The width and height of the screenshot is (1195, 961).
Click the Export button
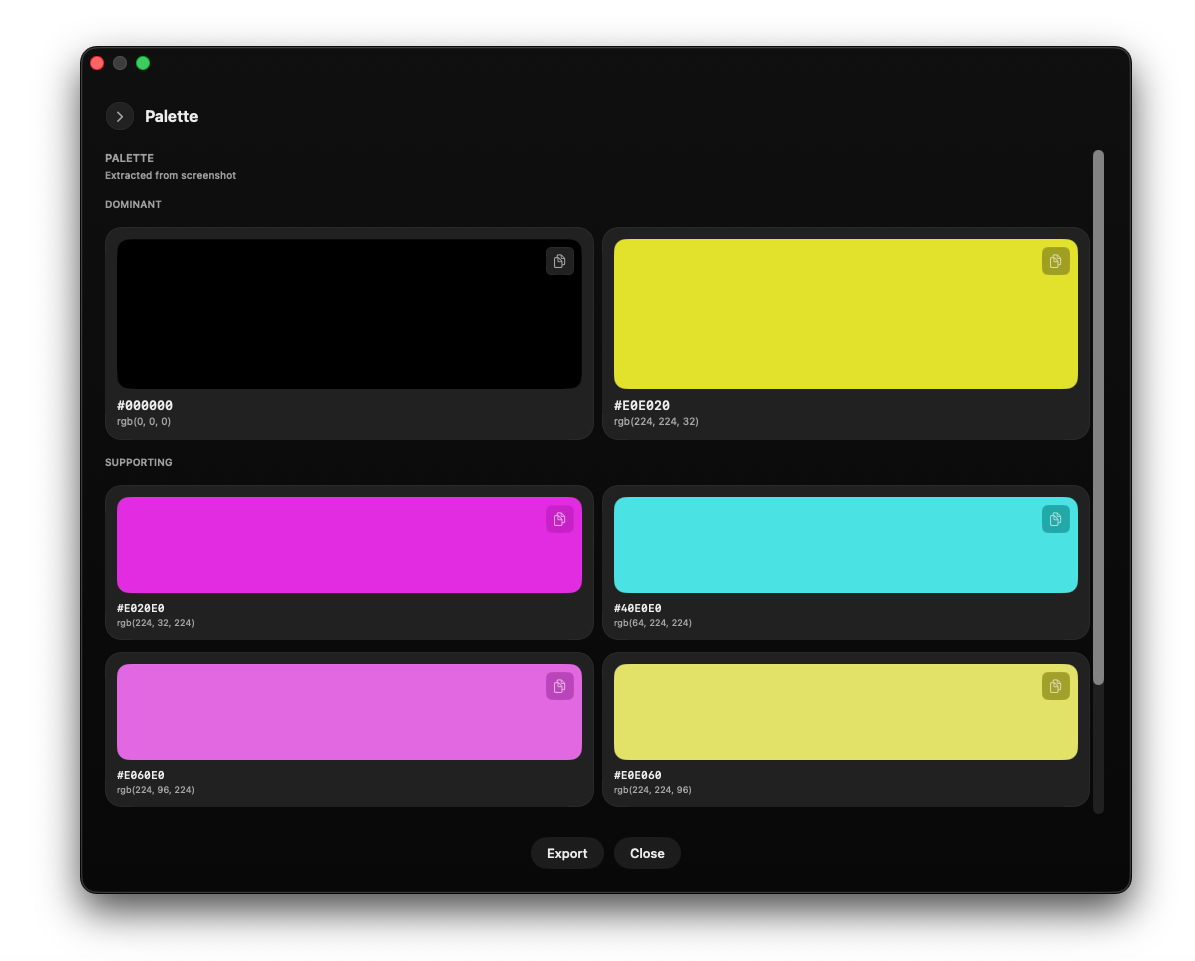pos(567,853)
